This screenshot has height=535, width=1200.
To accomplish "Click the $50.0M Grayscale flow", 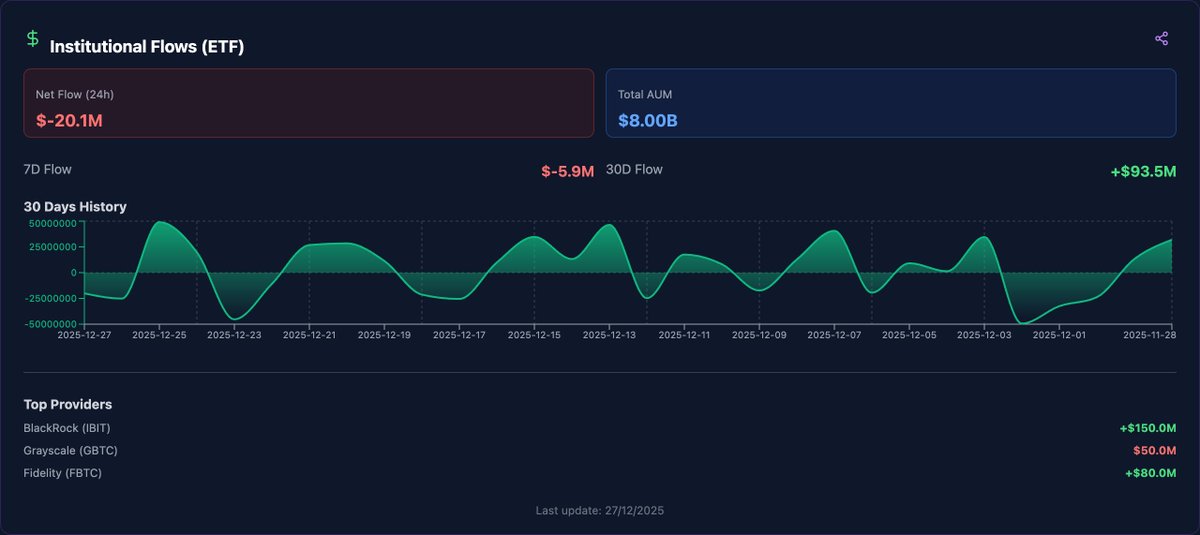I will click(x=1155, y=450).
